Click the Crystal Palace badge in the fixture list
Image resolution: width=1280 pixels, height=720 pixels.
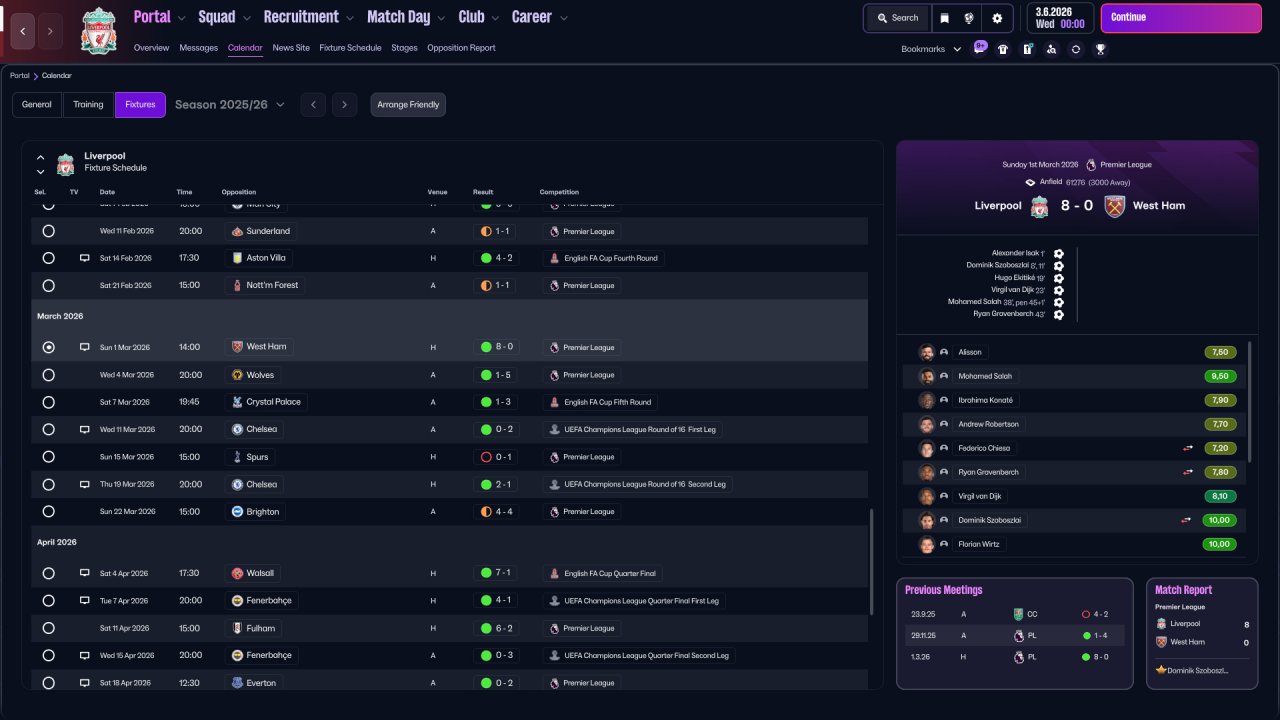click(x=237, y=402)
